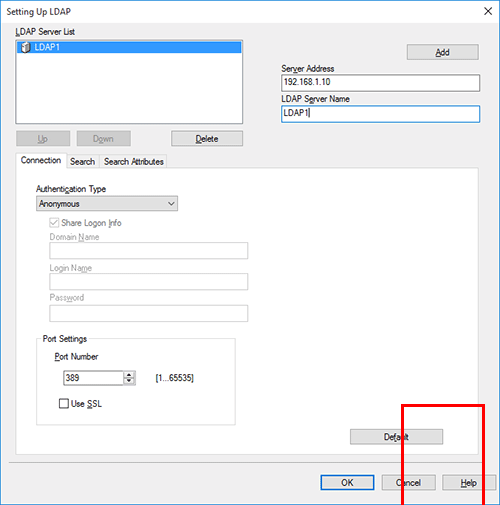Move server up with Up button
The width and height of the screenshot is (500, 505).
43,138
